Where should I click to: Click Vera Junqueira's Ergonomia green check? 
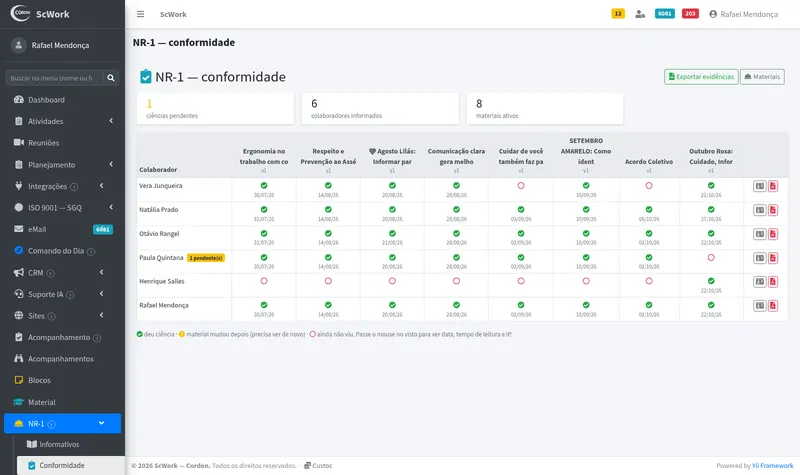coord(264,186)
